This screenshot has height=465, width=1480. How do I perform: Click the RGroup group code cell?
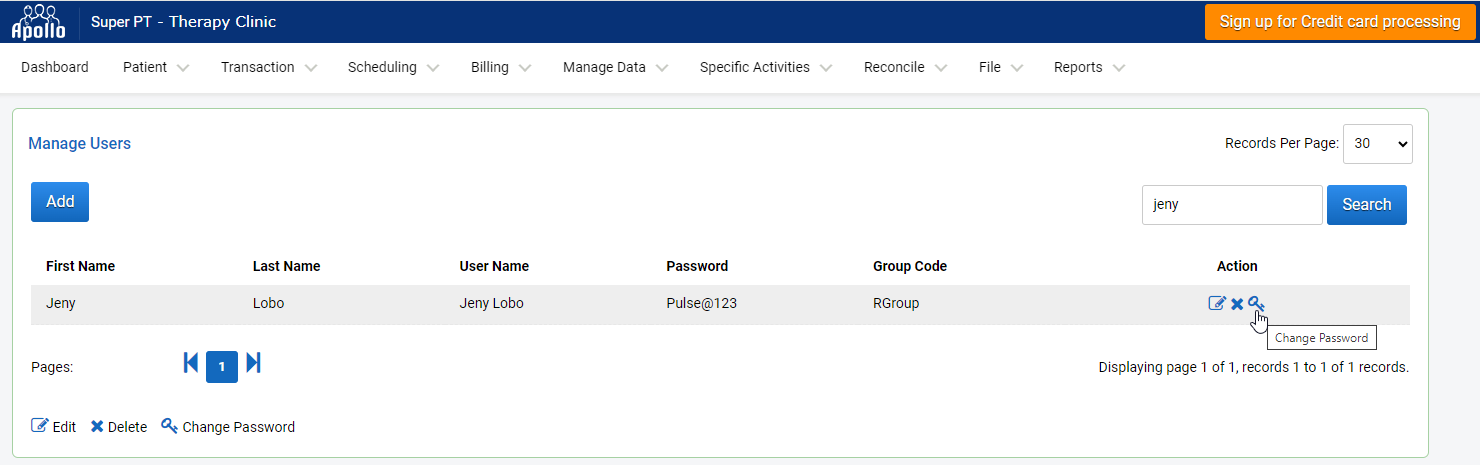[896, 303]
